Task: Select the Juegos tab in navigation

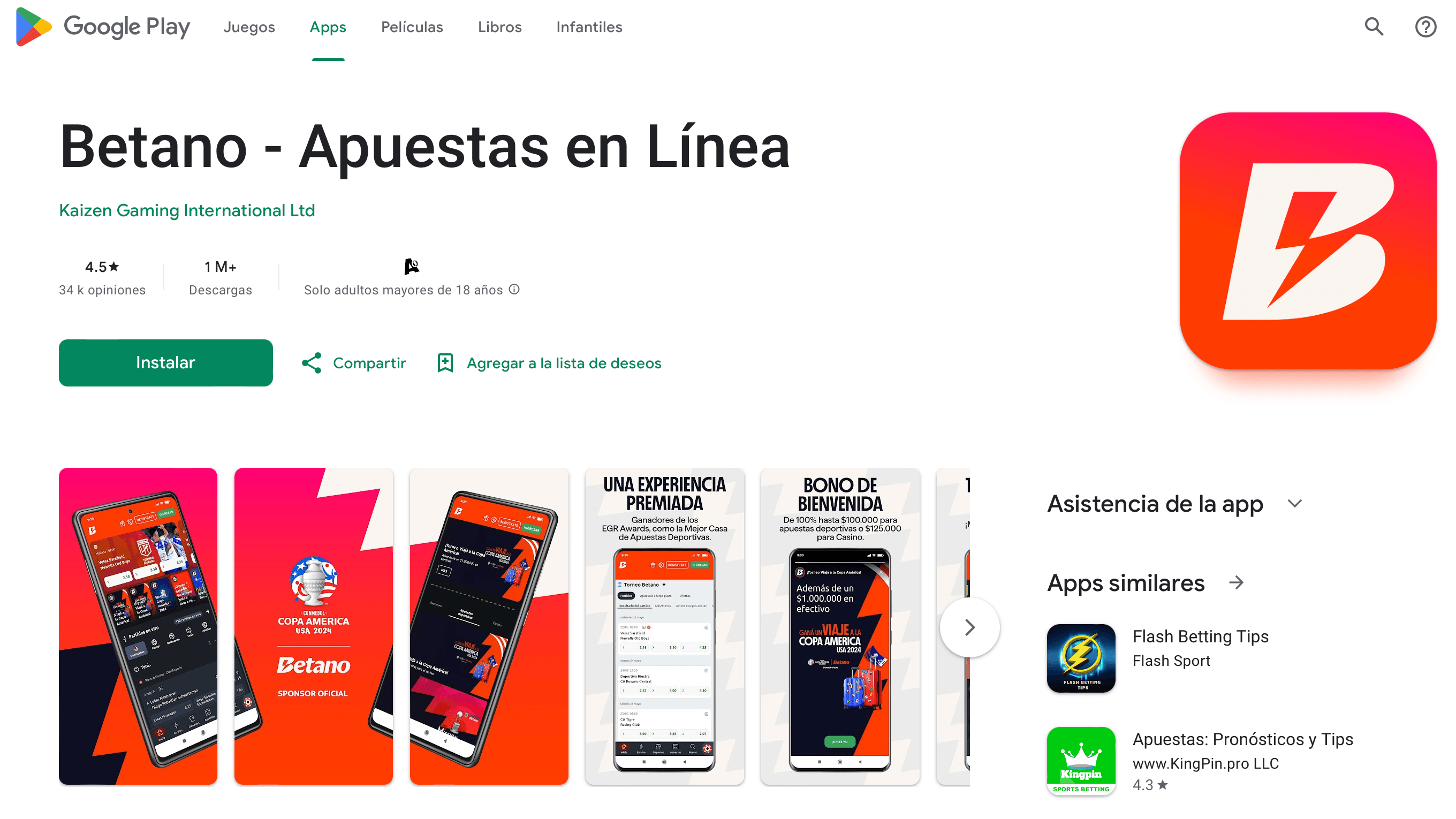Action: click(249, 27)
